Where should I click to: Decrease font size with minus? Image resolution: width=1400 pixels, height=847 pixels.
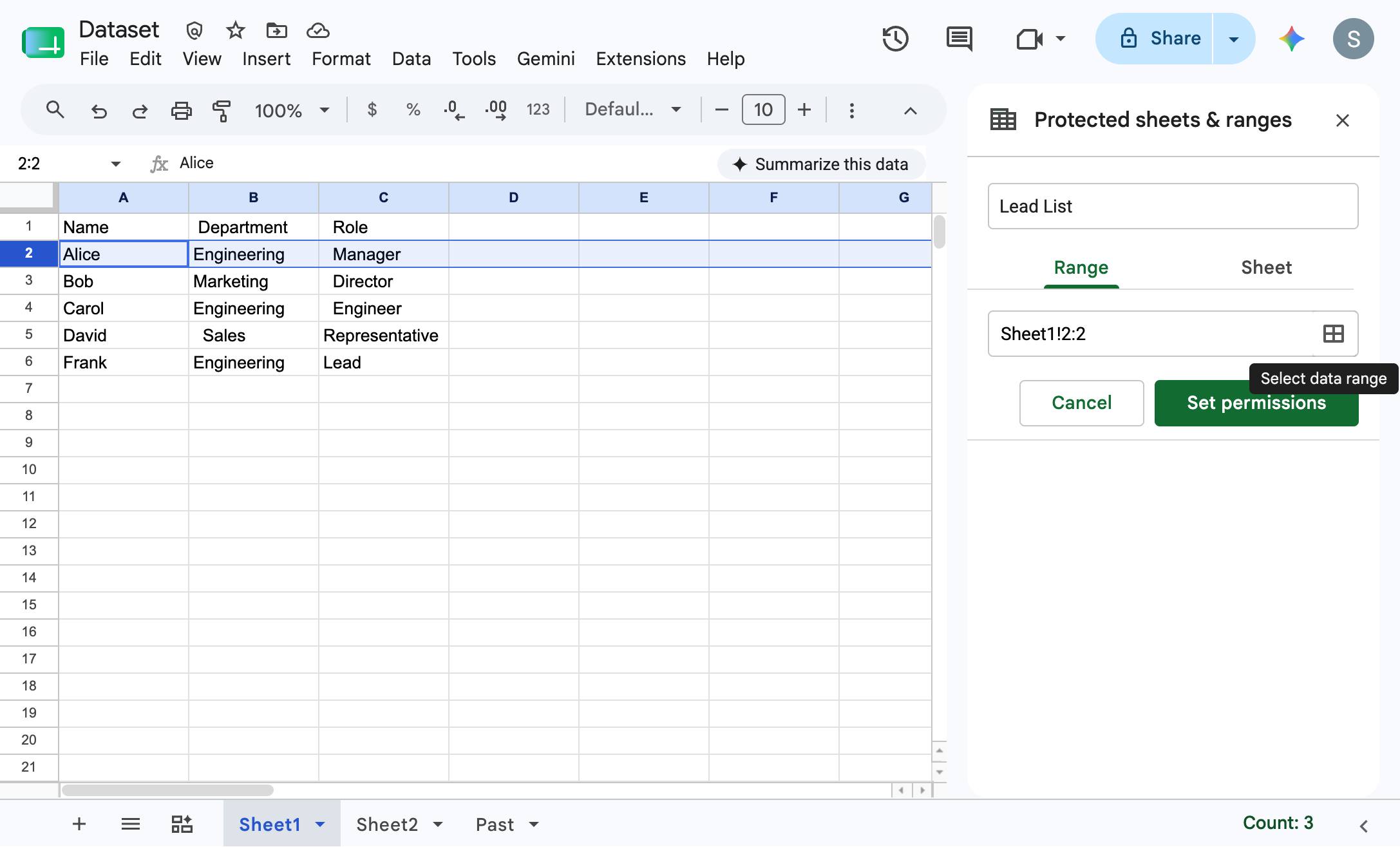click(721, 110)
